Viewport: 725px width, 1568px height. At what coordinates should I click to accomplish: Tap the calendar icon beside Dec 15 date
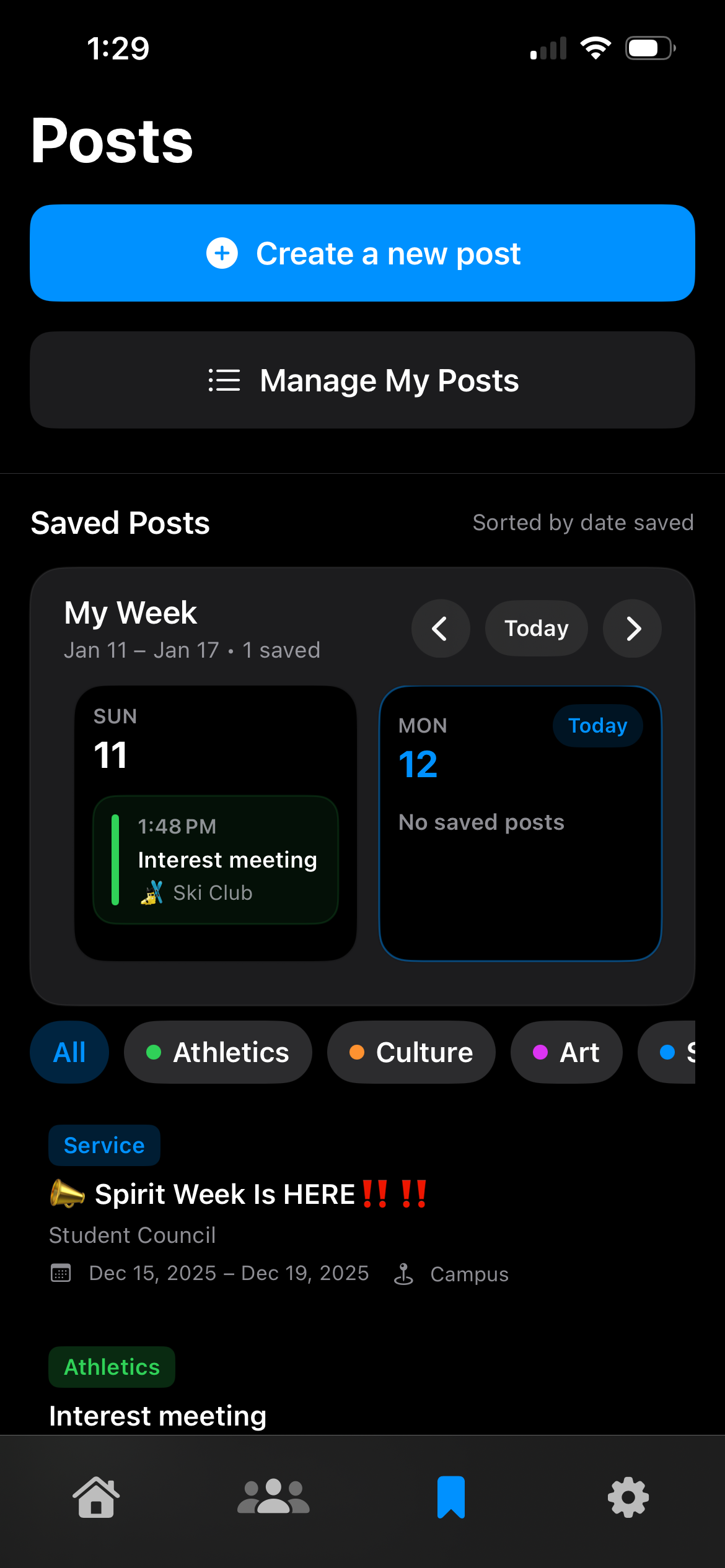click(x=61, y=1273)
